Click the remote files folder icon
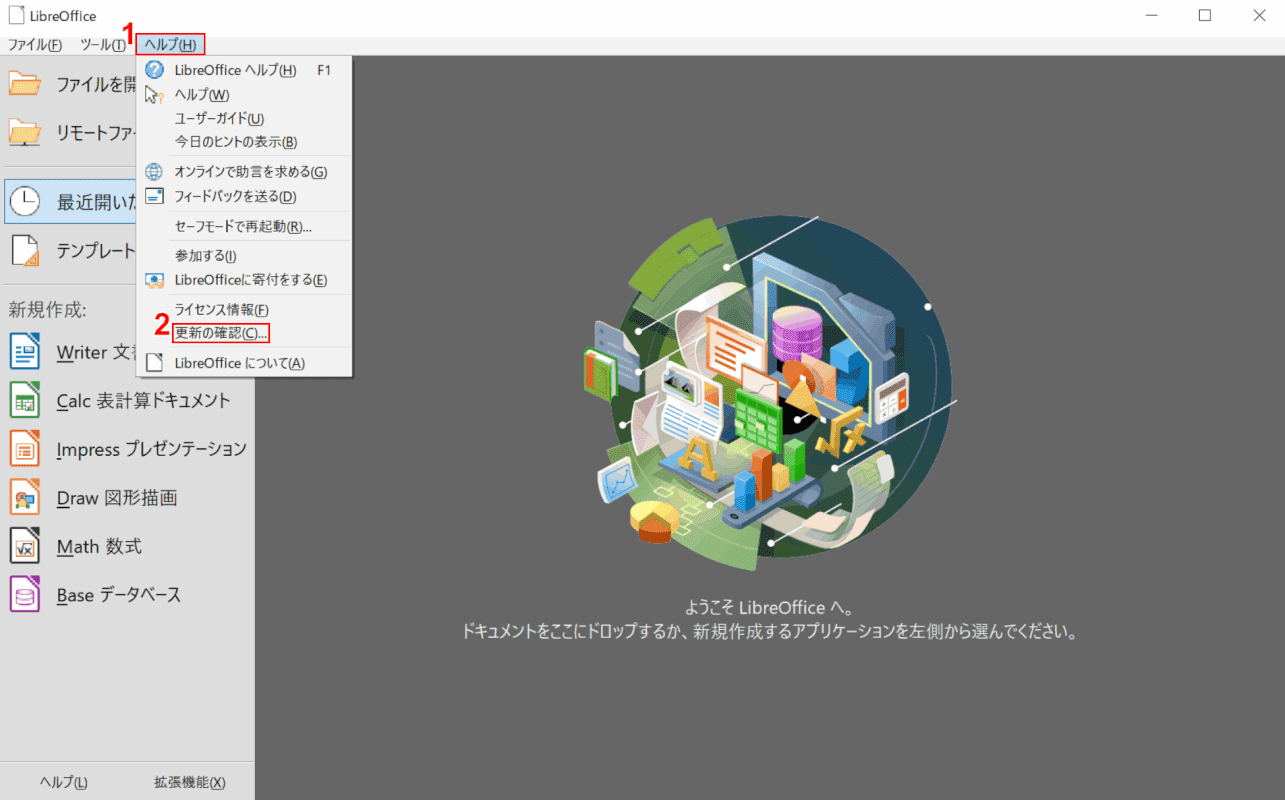 (26, 132)
